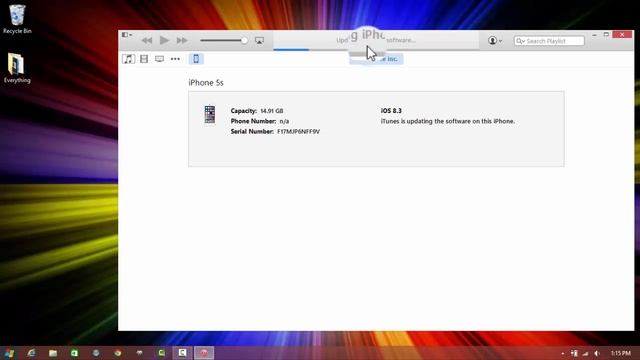The width and height of the screenshot is (640, 360).
Task: Open the AirPlay output menu
Action: [x=259, y=40]
